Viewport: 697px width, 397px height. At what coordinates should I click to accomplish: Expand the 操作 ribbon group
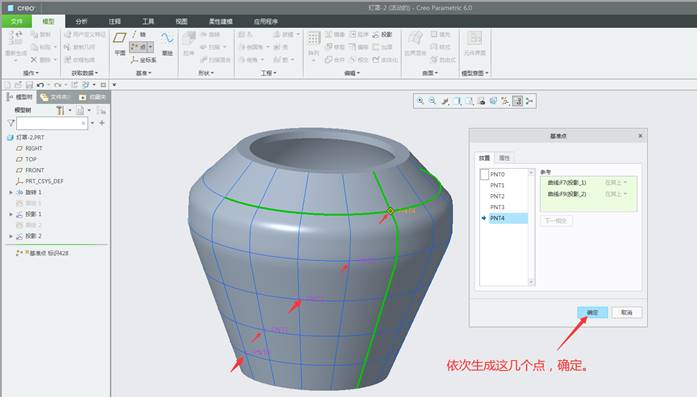pyautogui.click(x=31, y=72)
